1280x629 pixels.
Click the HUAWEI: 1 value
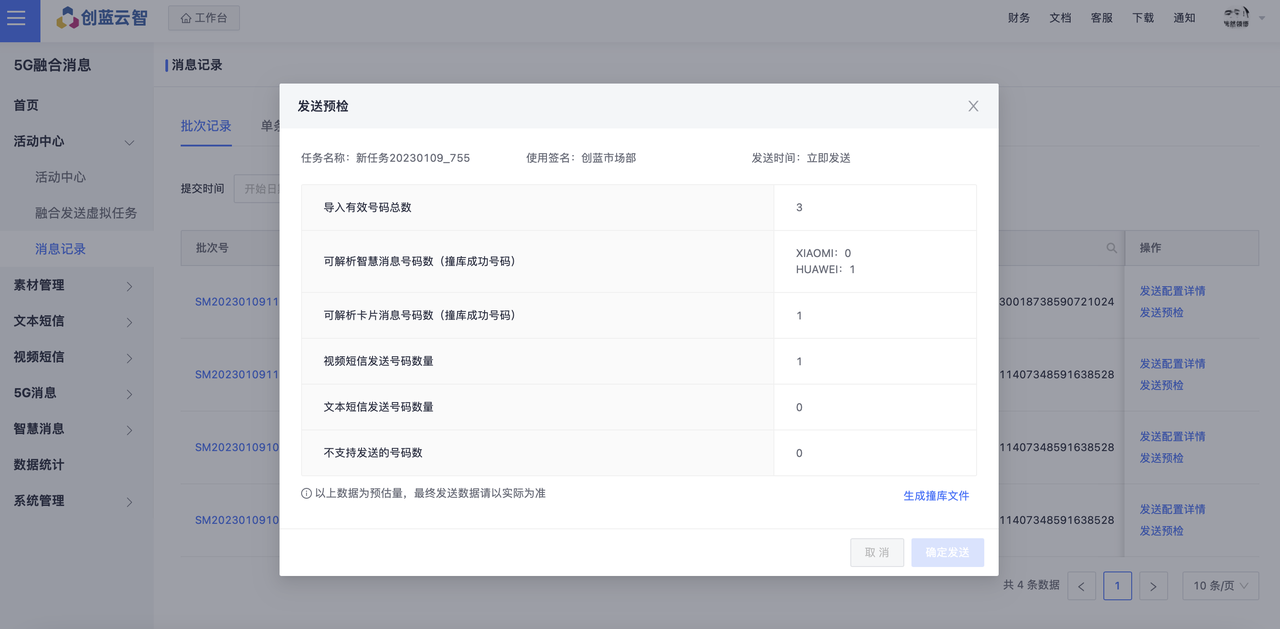(x=825, y=270)
